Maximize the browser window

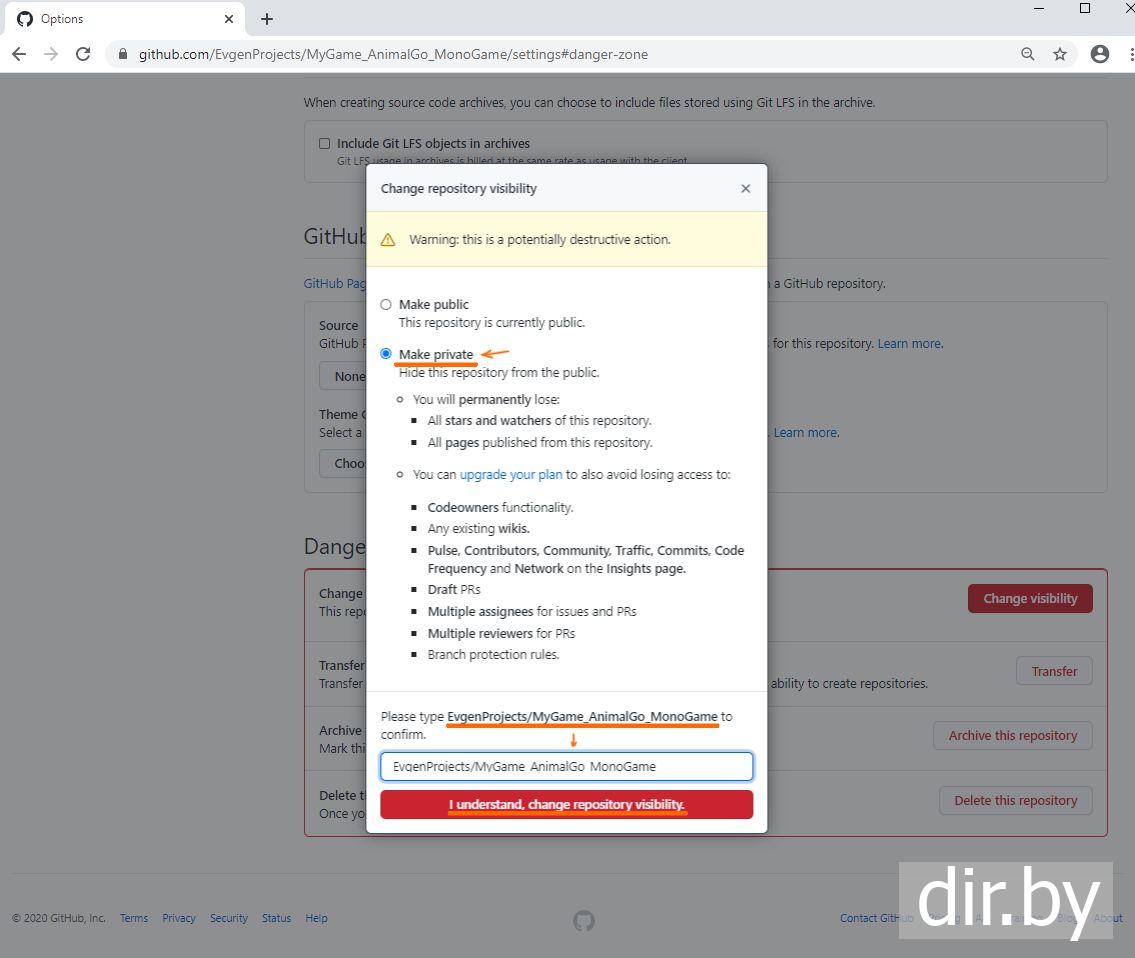coord(1084,9)
